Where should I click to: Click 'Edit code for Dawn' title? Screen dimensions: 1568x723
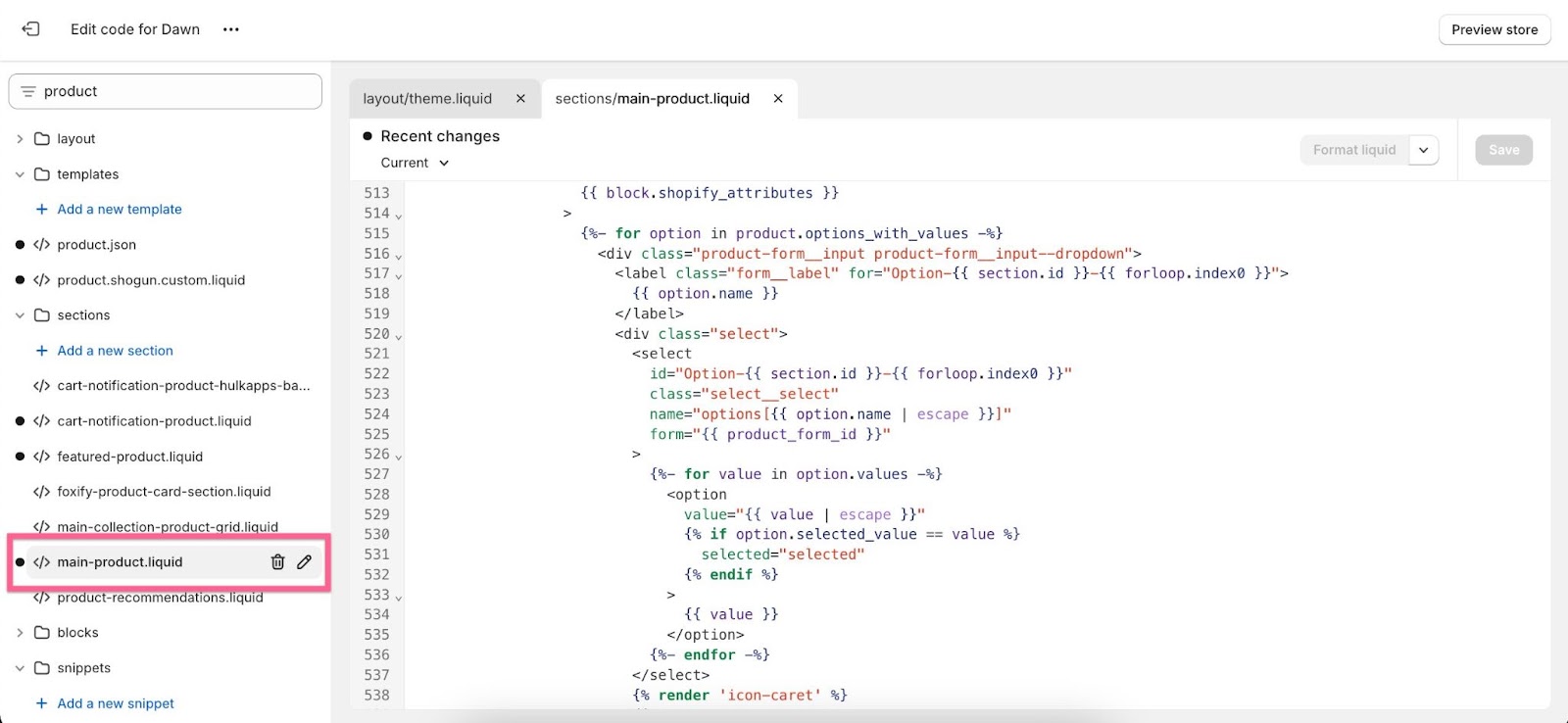click(x=135, y=29)
